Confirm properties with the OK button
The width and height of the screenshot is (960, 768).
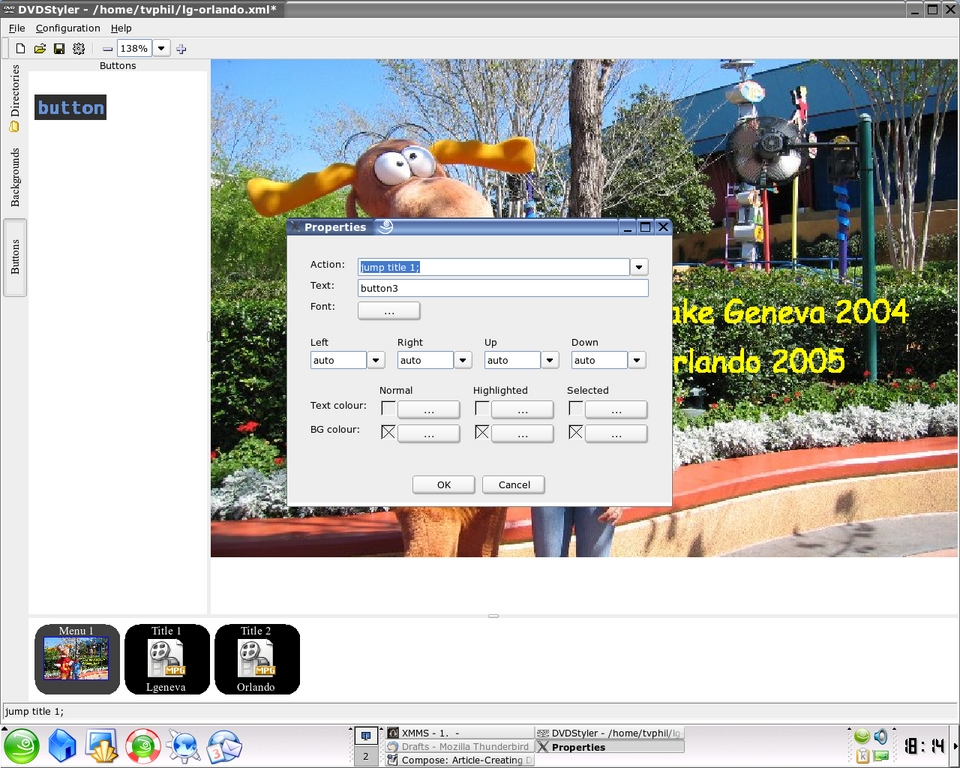tap(443, 484)
